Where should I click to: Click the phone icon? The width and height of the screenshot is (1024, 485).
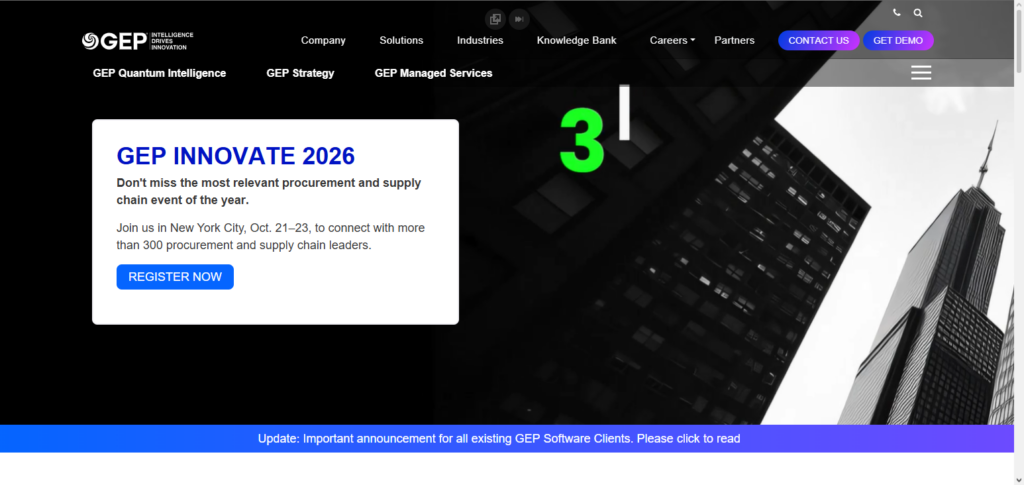[897, 12]
